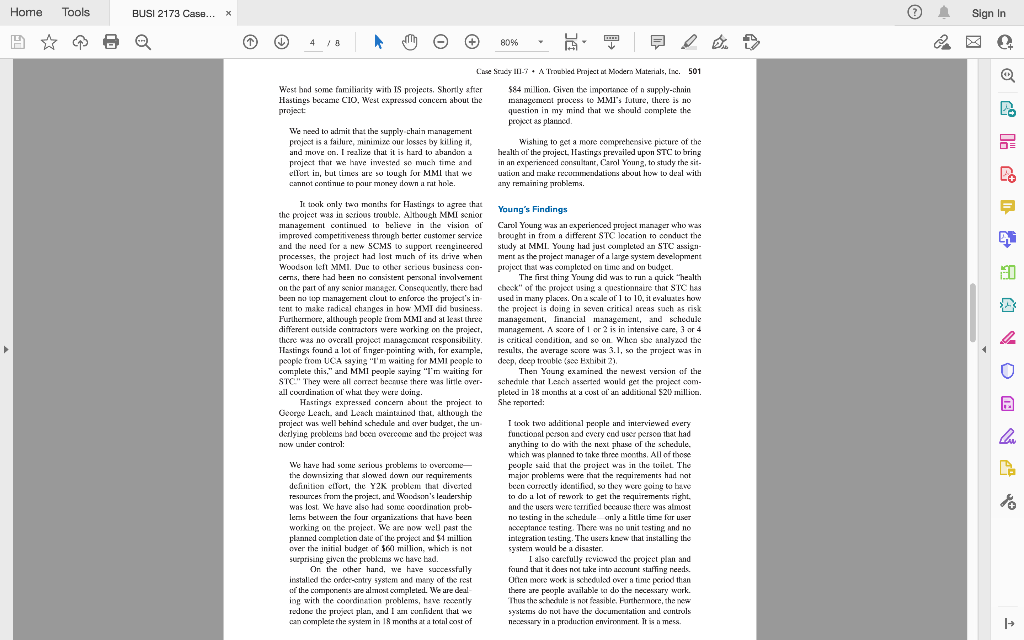Expand the left navigation pane arrow
The height and width of the screenshot is (640, 1024).
tap(6, 350)
